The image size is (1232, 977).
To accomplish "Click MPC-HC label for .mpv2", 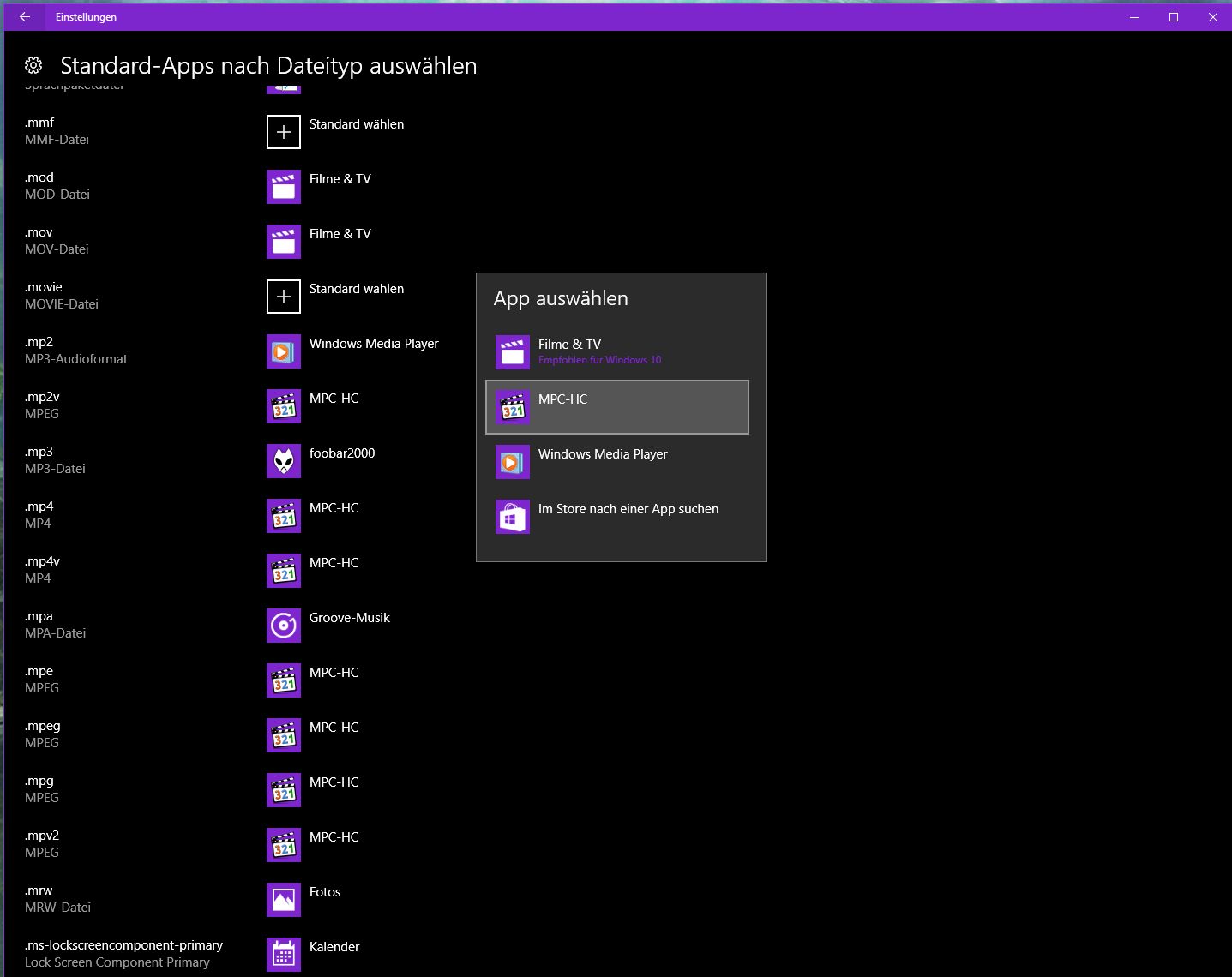I will [334, 837].
